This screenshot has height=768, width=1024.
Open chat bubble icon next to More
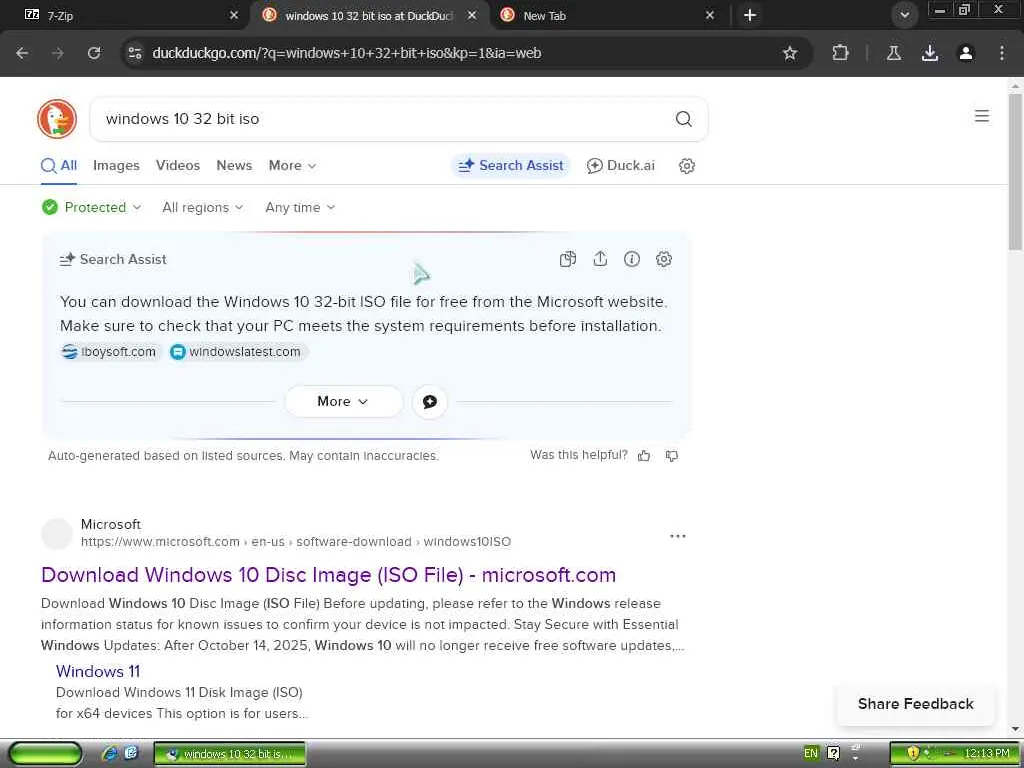430,402
